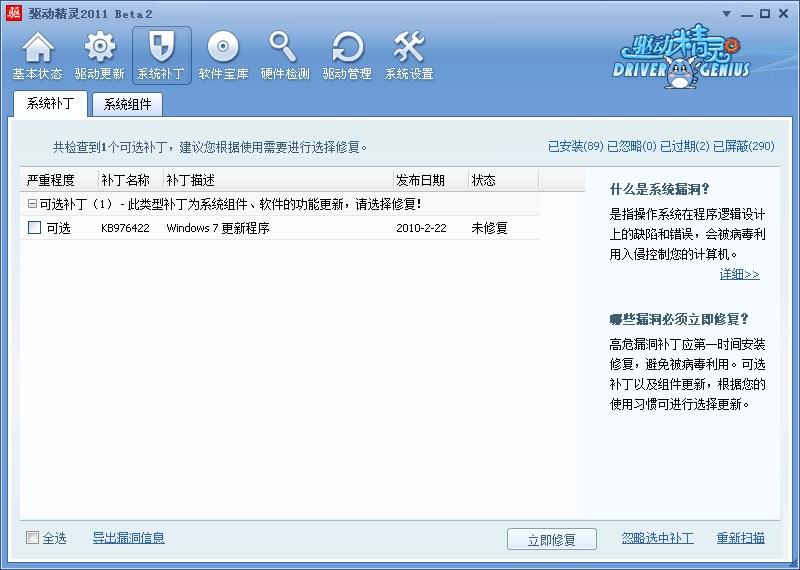Open the 驱动管理 refresh icon
800x570 pixels.
point(347,56)
